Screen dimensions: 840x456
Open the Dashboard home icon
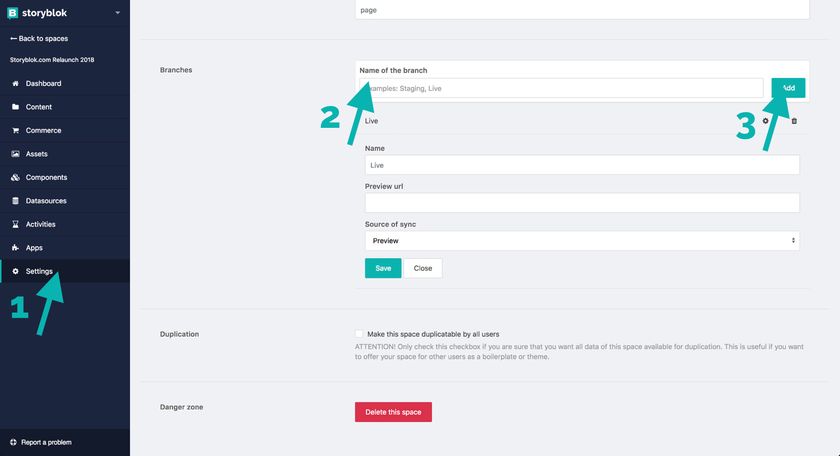point(15,84)
